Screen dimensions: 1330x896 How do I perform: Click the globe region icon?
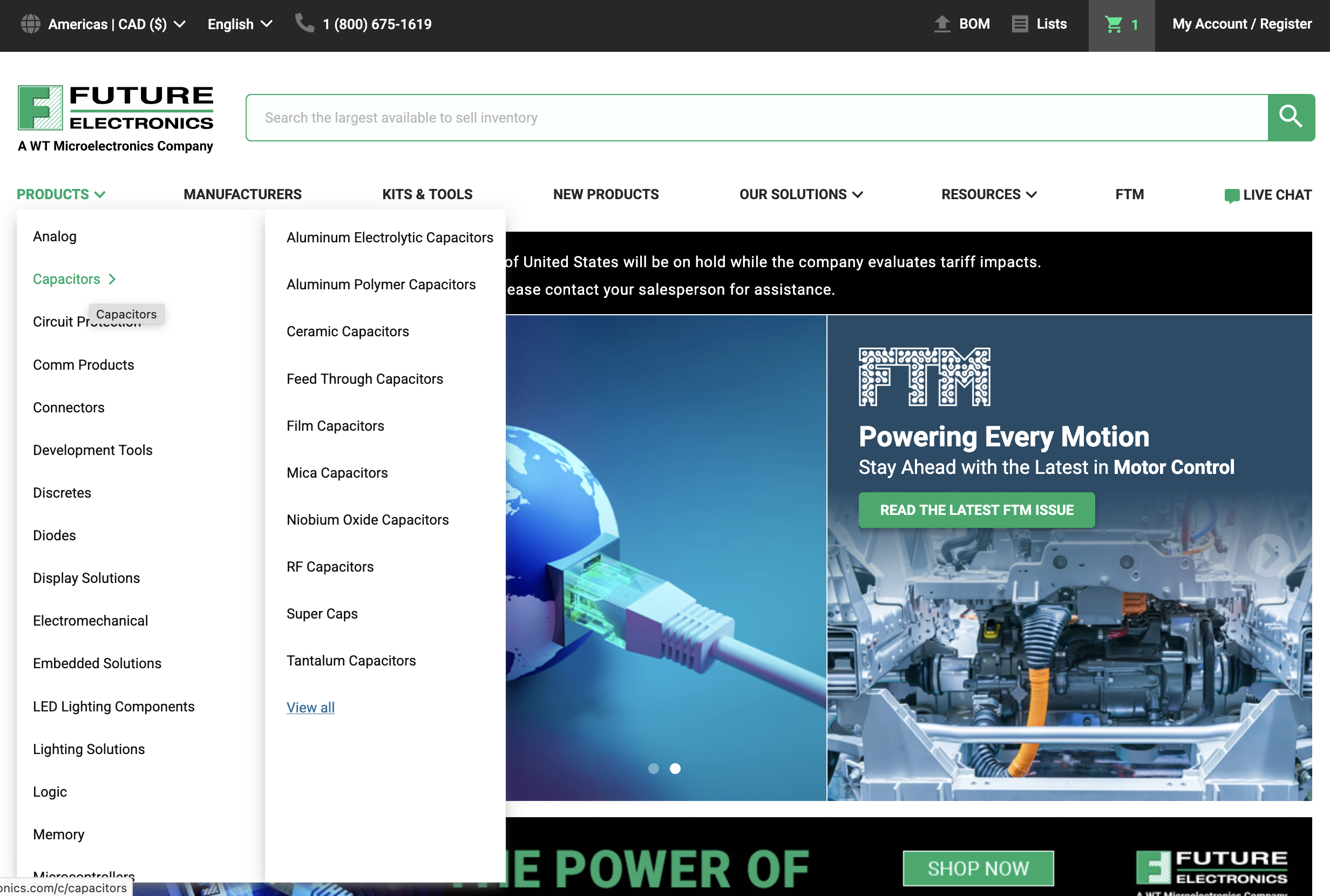[30, 24]
